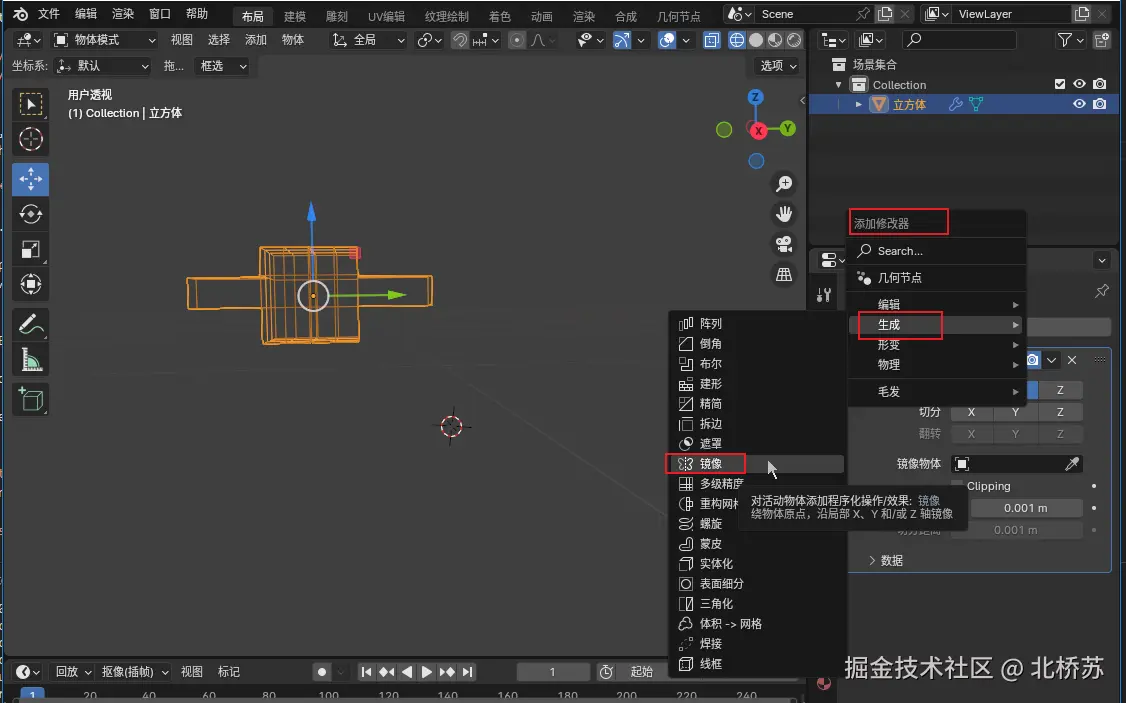Image resolution: width=1126 pixels, height=703 pixels.
Task: Toggle snapping magnet
Action: [x=460, y=40]
